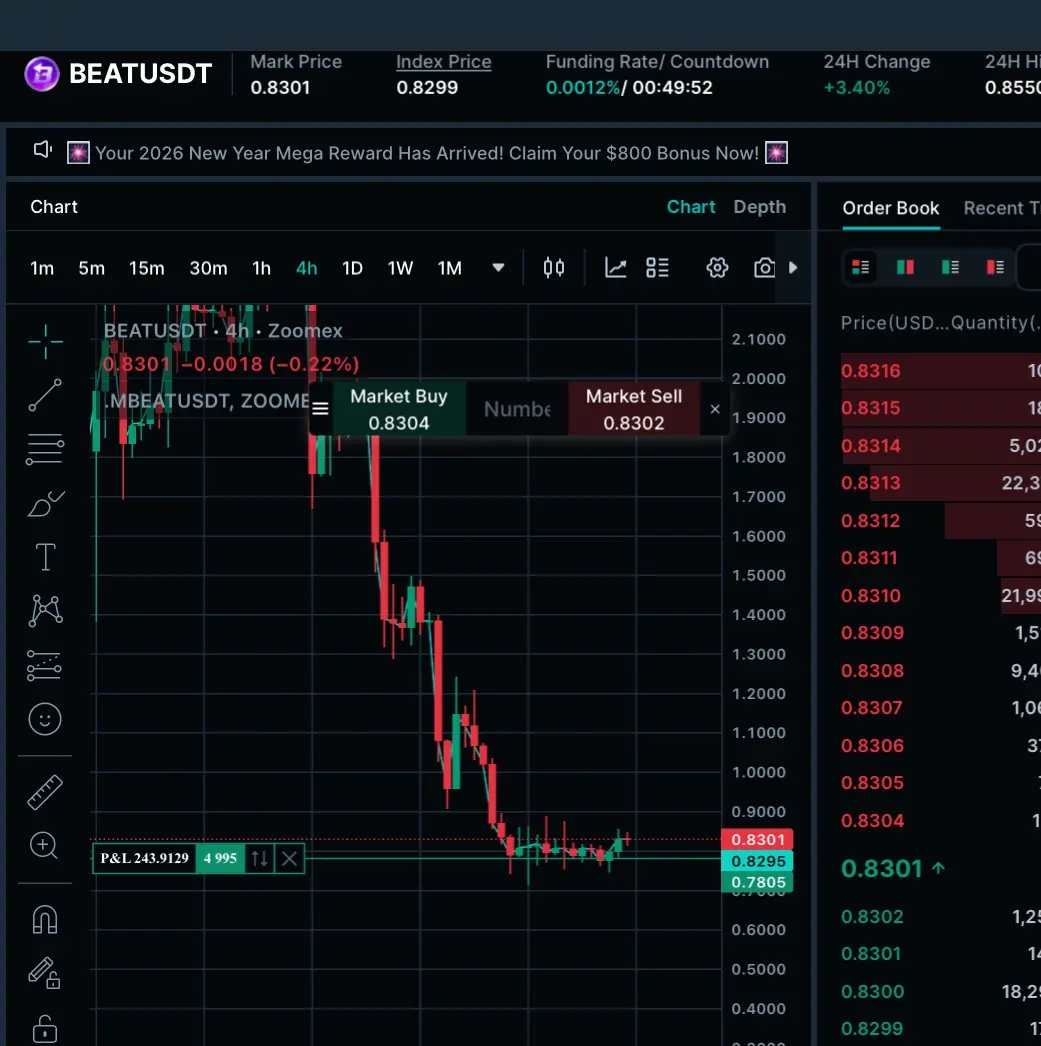
Task: Switch to the 1h timeframe
Action: (x=261, y=268)
